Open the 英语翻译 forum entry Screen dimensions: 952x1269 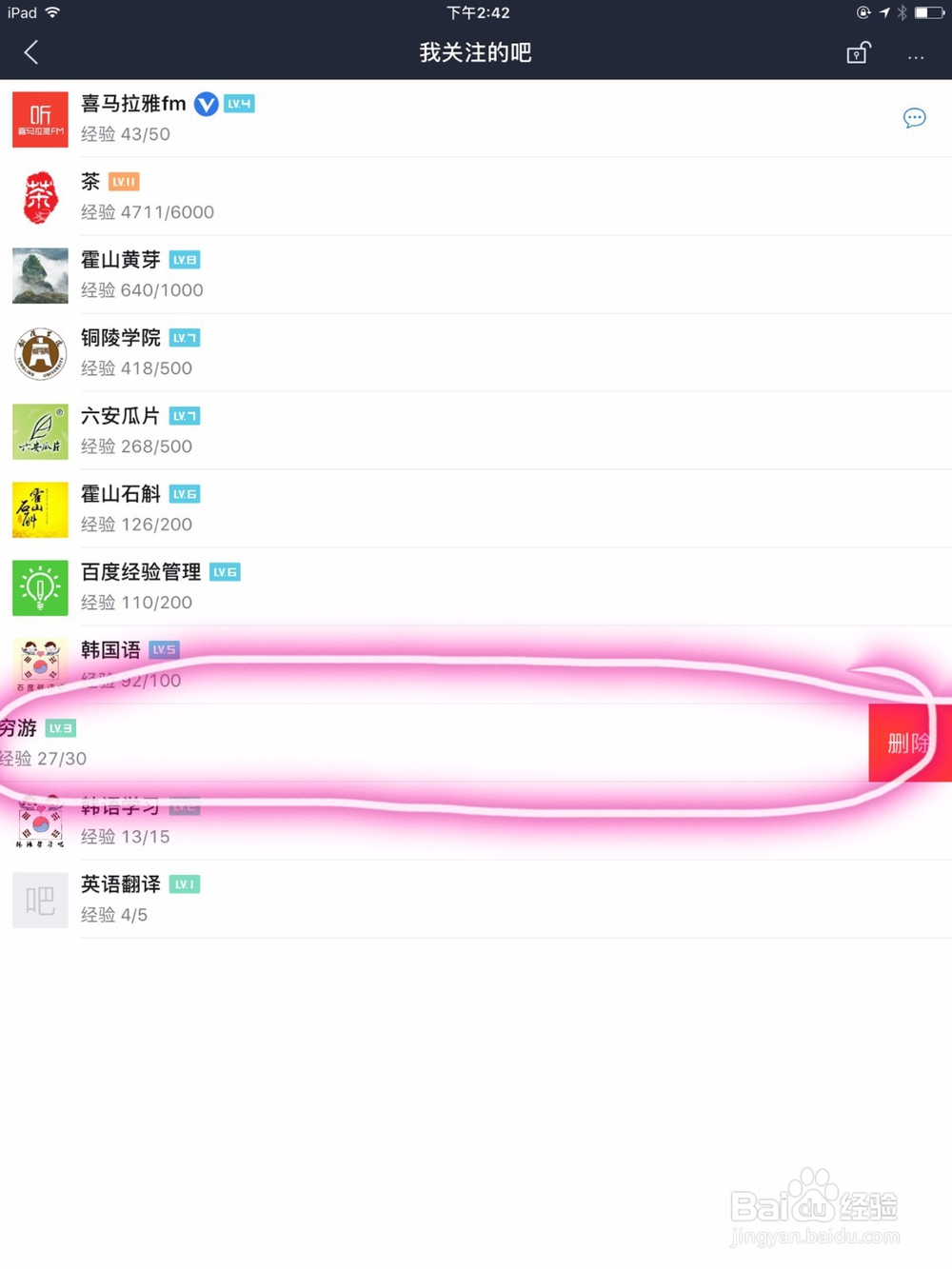476,900
